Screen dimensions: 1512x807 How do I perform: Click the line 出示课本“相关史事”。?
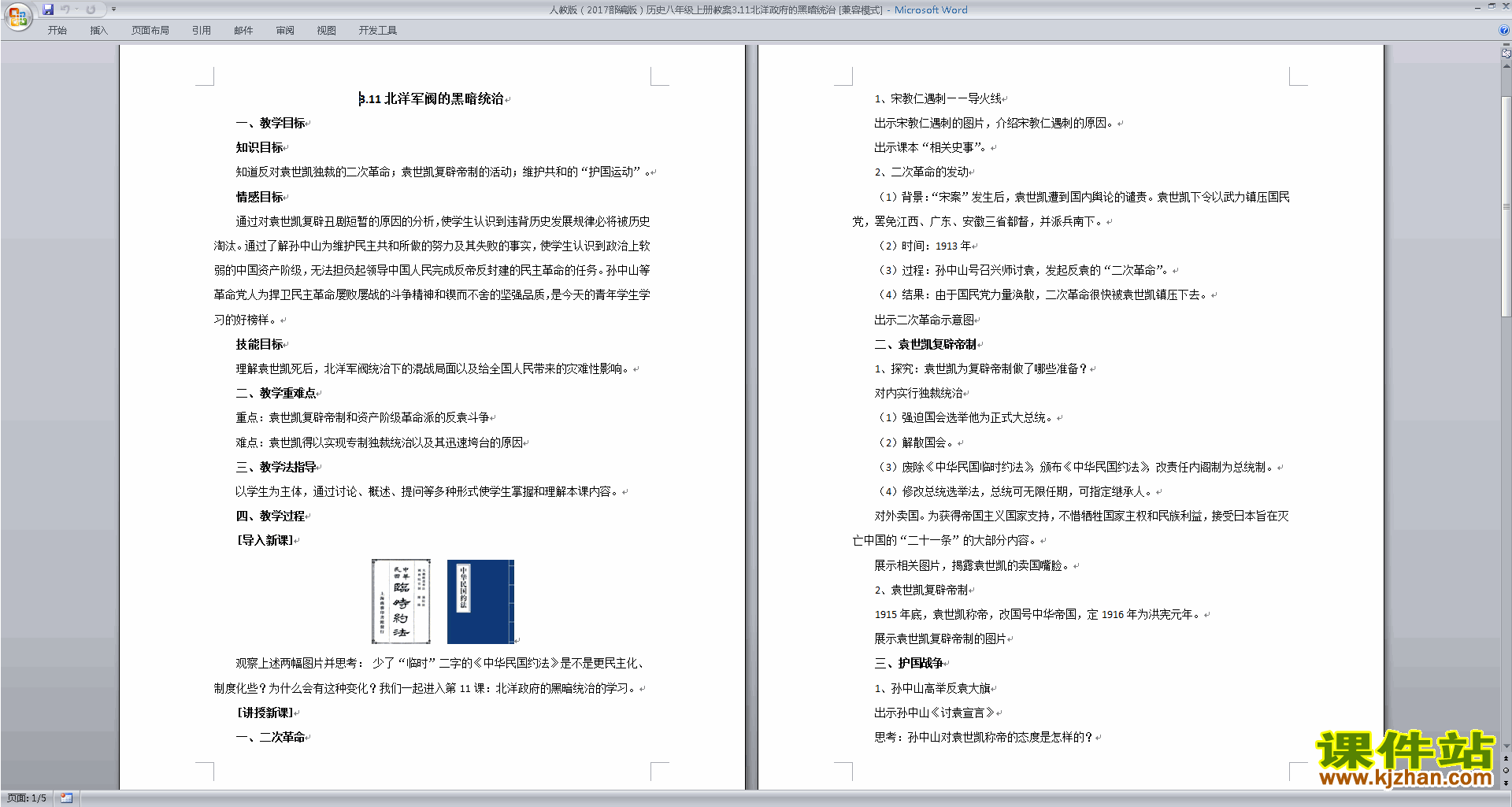[x=932, y=147]
